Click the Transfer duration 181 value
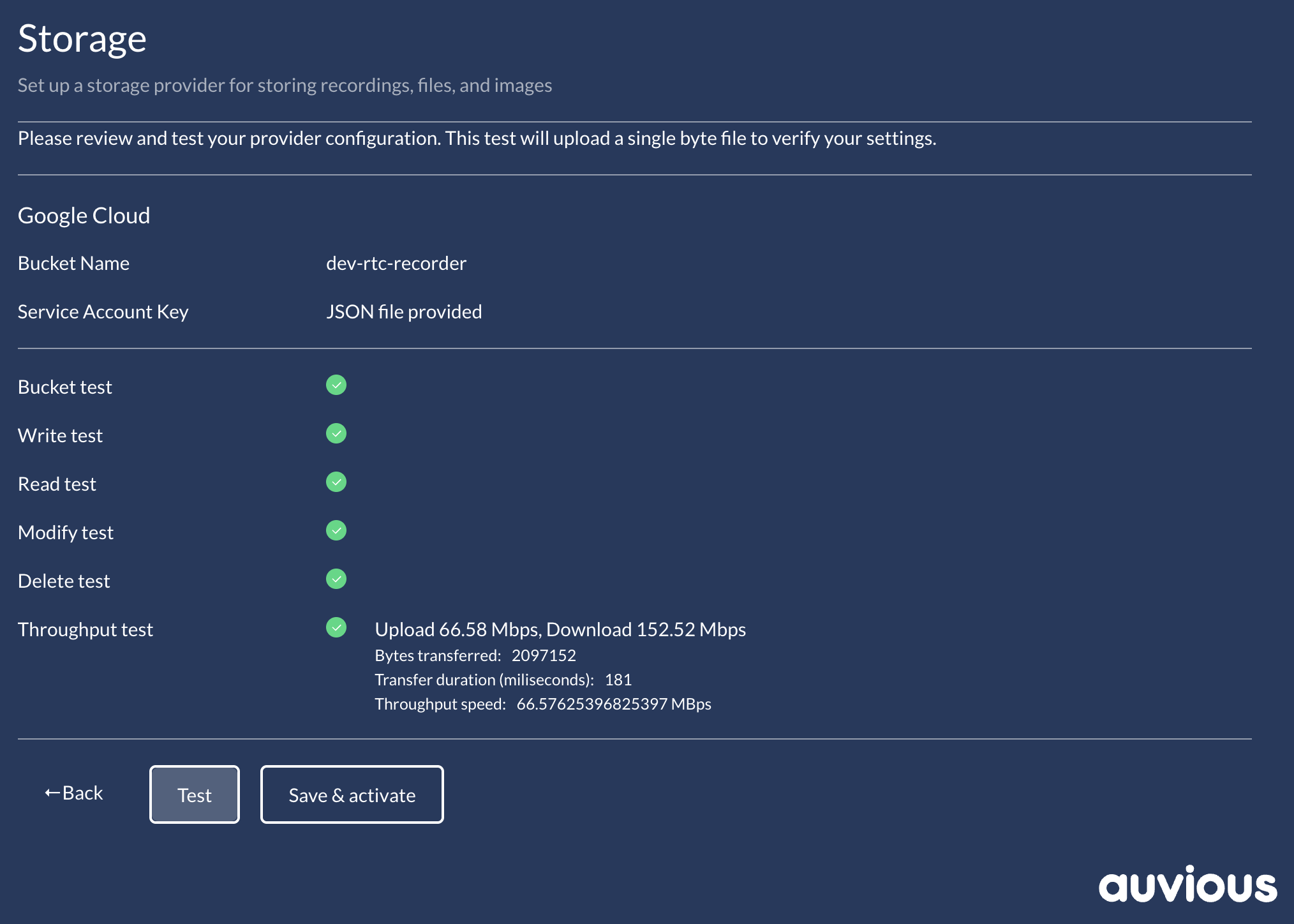This screenshot has width=1294, height=924. 618,679
